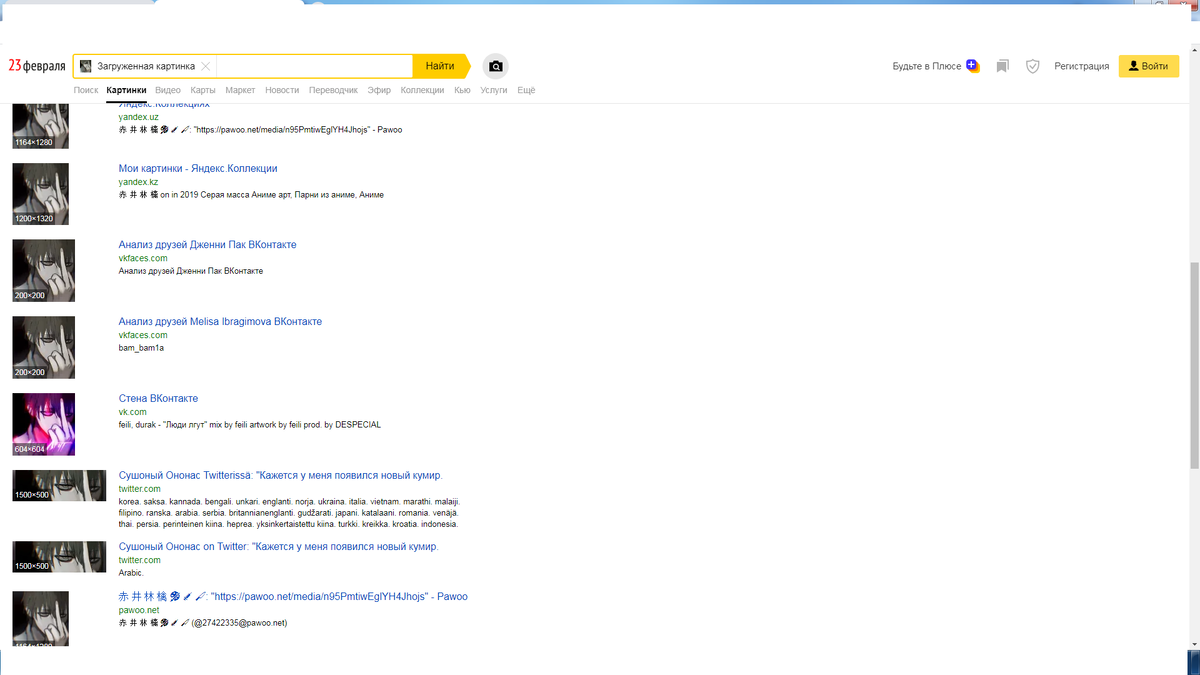1200x675 pixels.
Task: Switch to the Видео tab
Action: point(168,90)
